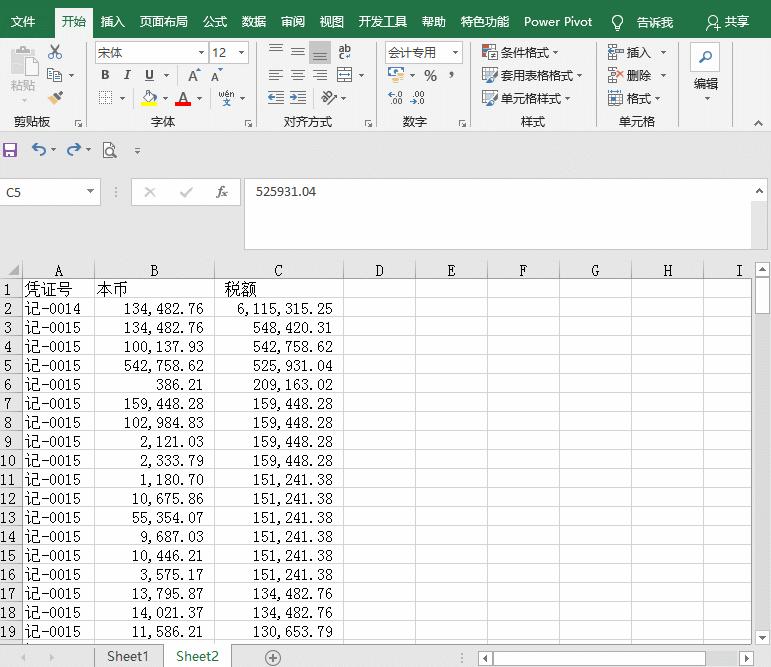Click 插入 insert cells button
Screen dimensions: 771x667
629,52
